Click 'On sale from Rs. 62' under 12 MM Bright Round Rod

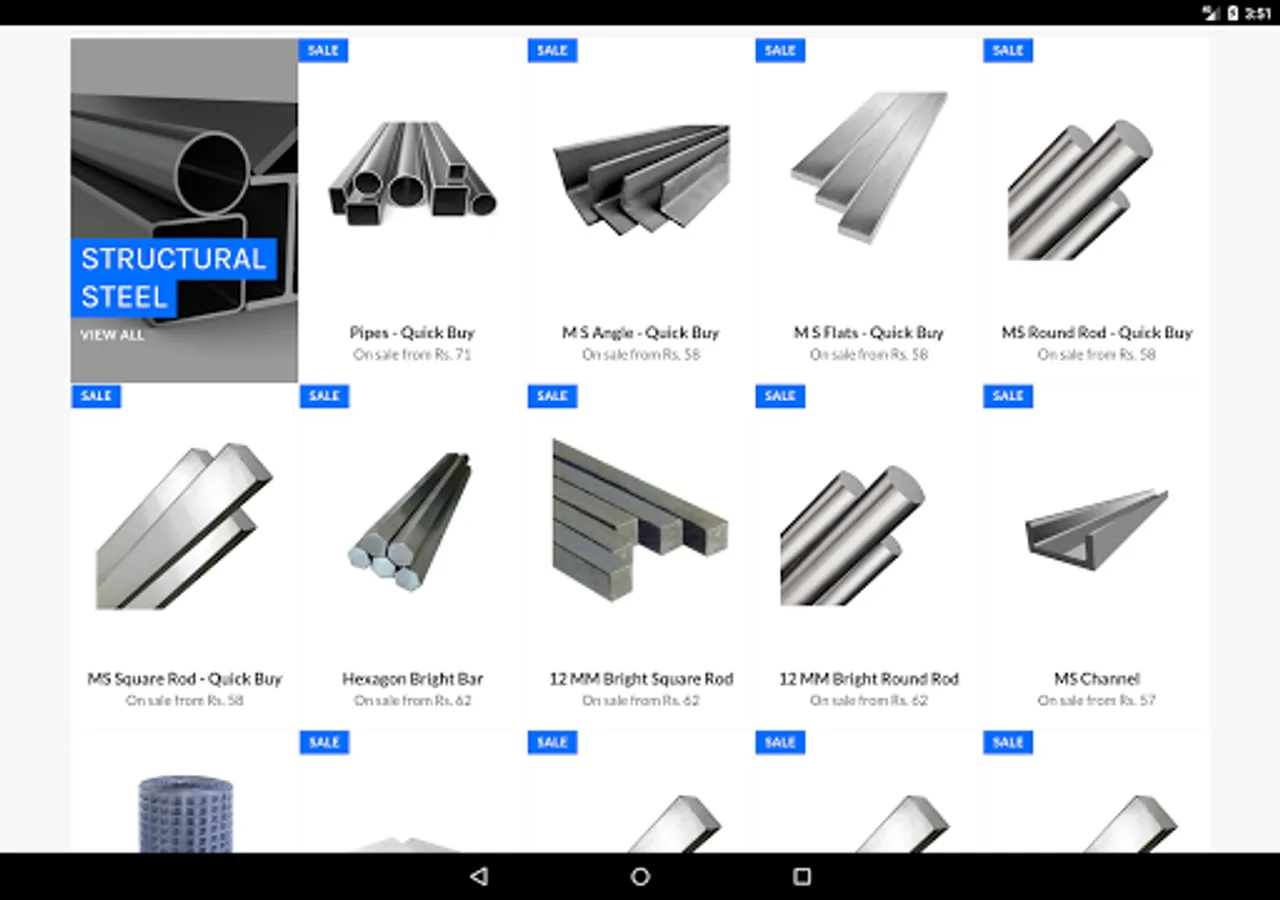869,701
